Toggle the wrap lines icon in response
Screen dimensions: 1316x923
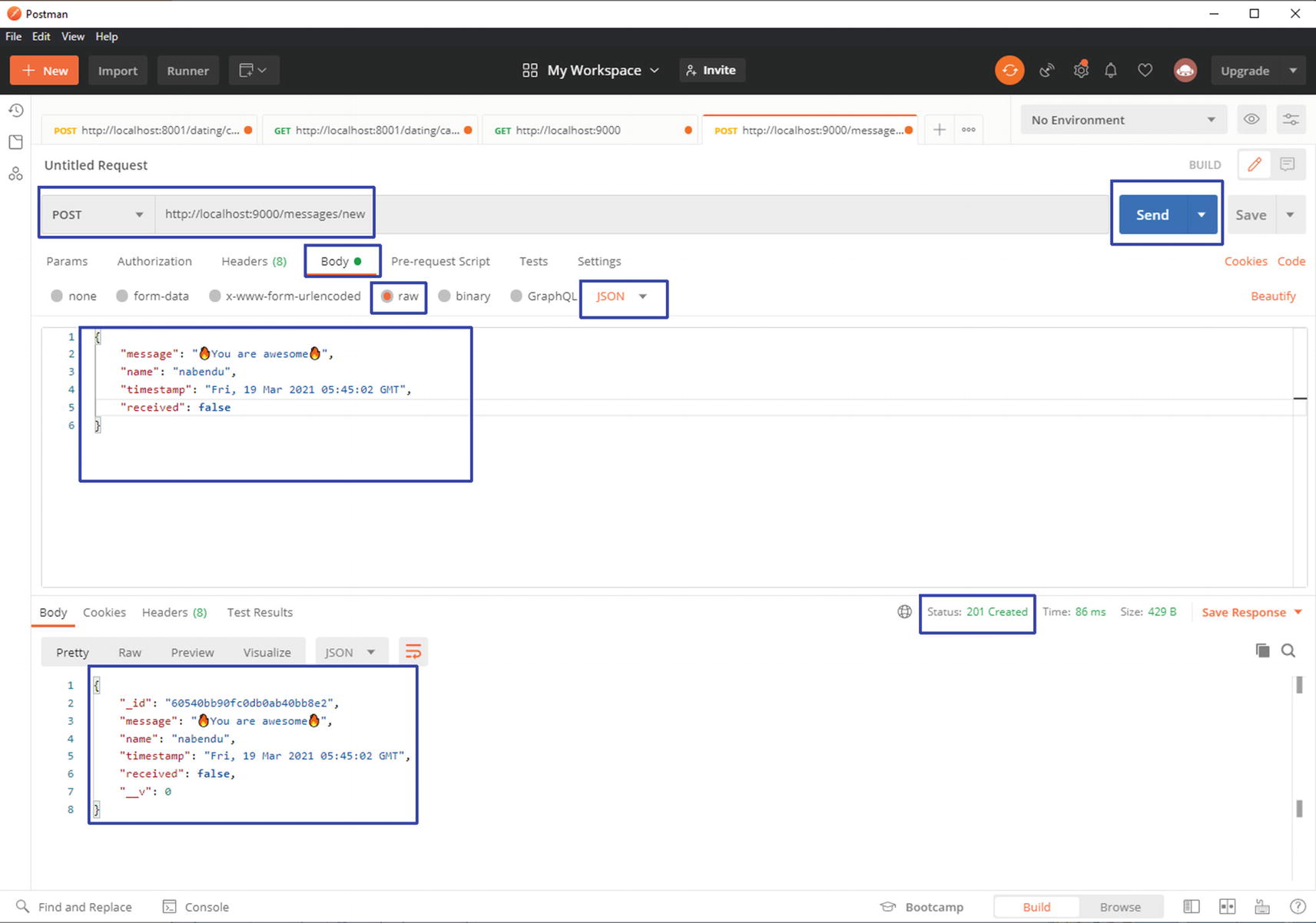click(413, 652)
